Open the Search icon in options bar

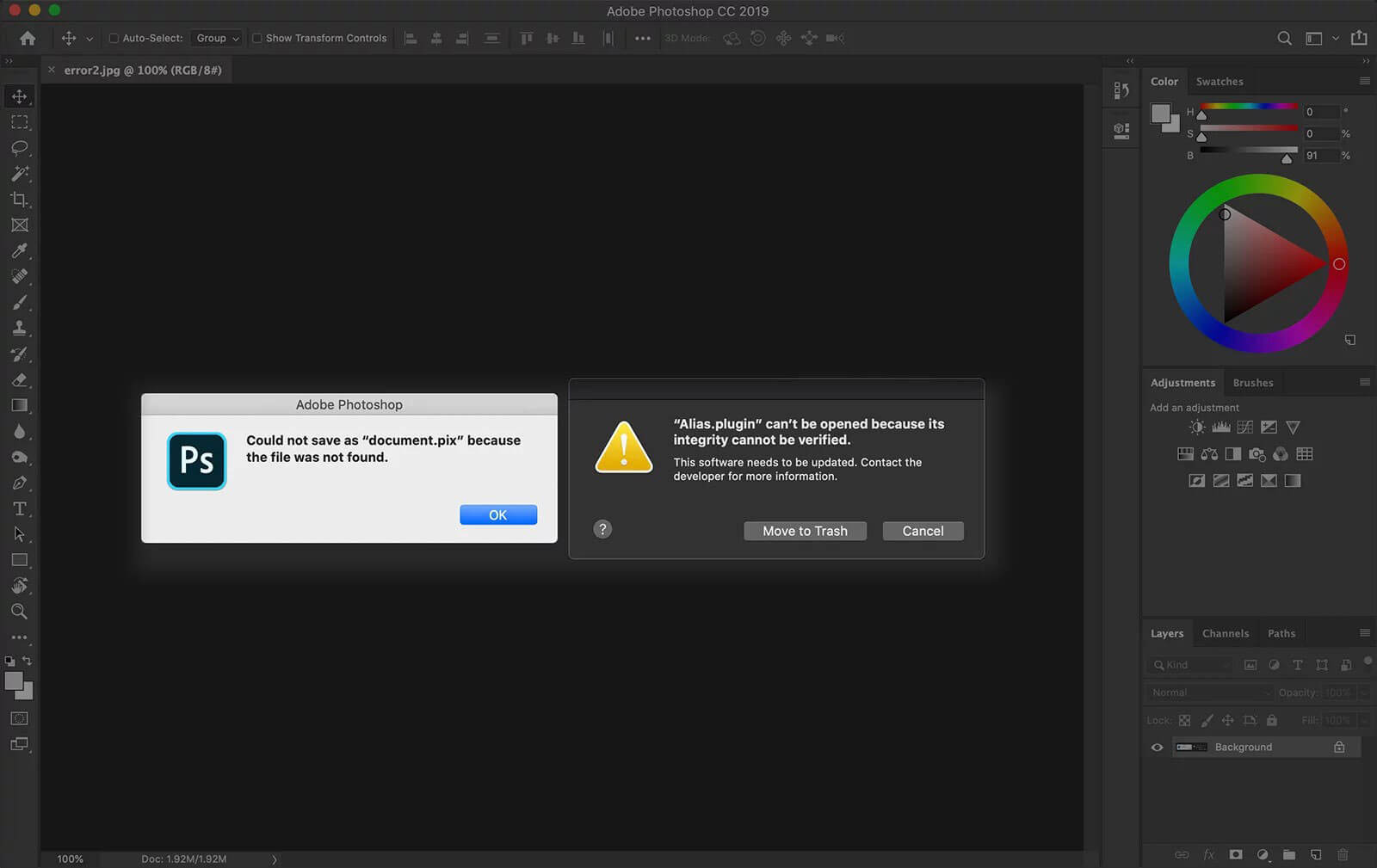1284,38
